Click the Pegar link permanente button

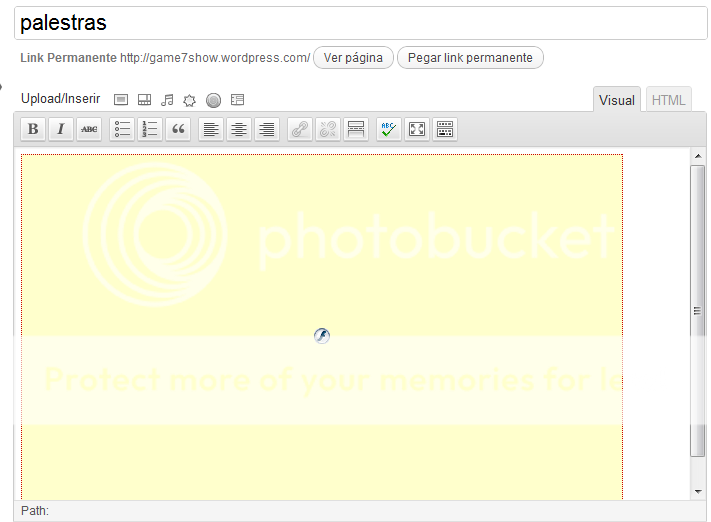coord(470,58)
